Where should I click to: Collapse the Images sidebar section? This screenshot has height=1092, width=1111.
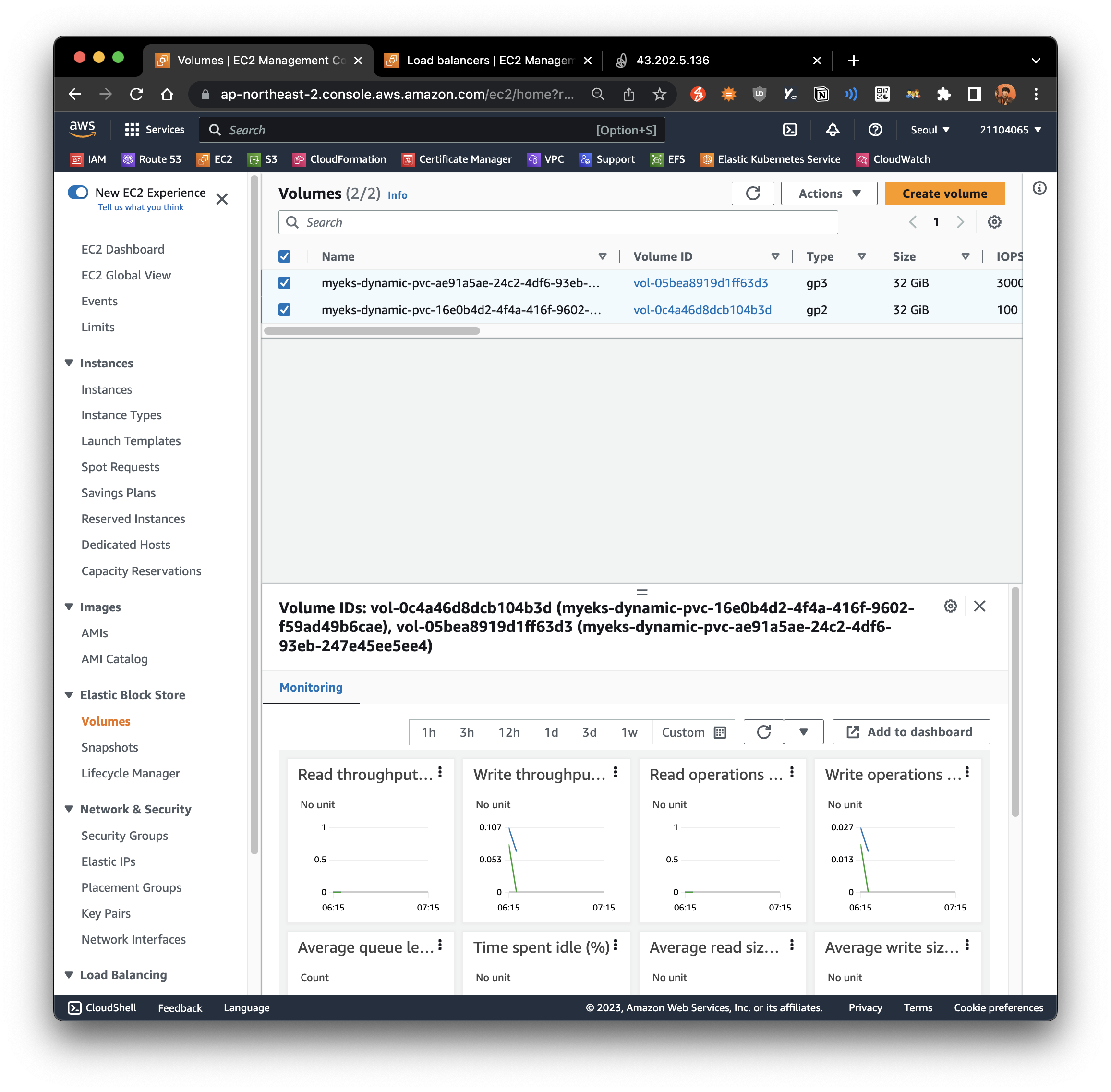point(69,607)
